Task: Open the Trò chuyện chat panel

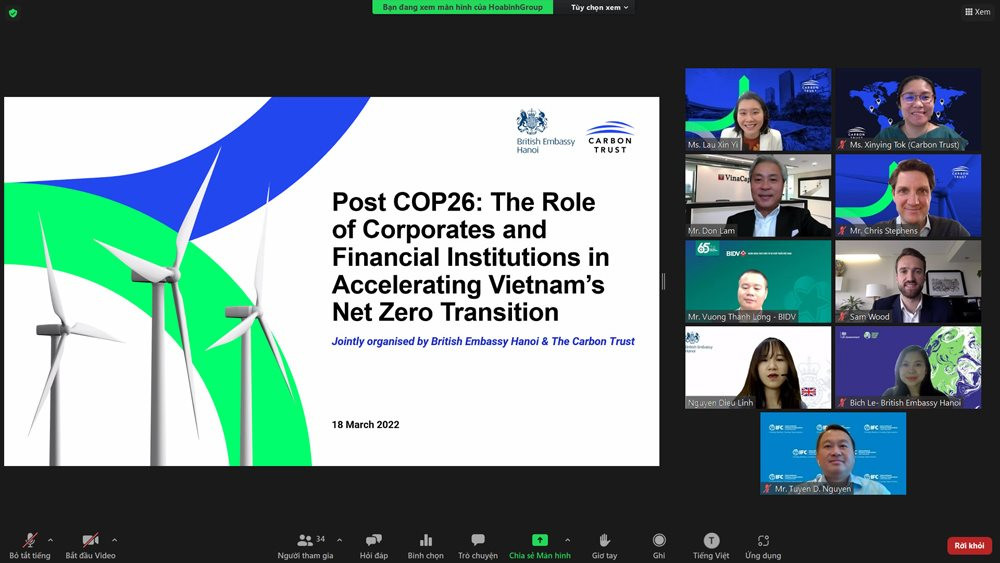Action: coord(478,541)
